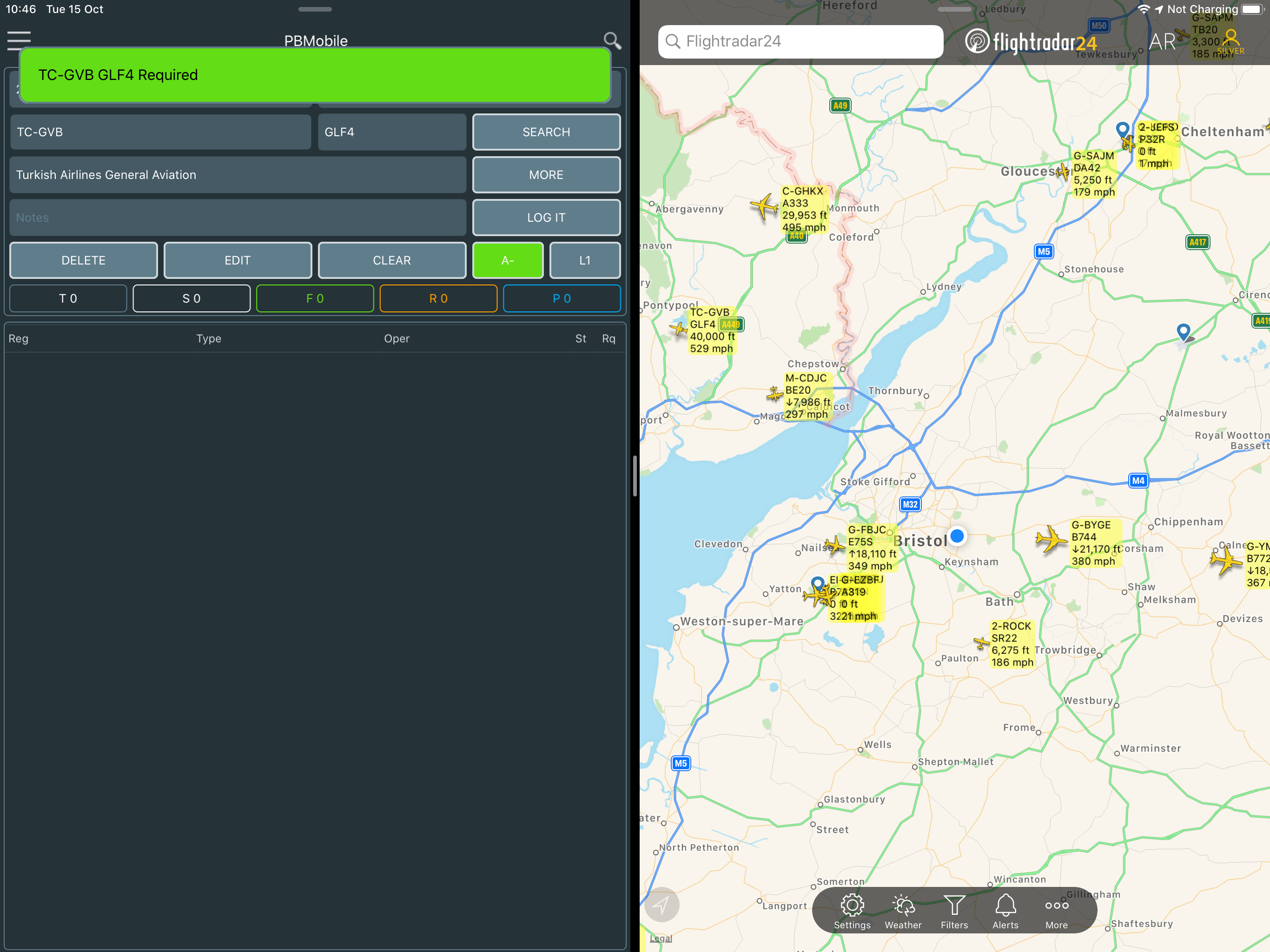The width and height of the screenshot is (1270, 952).
Task: Tap the blue airport pin near Cheltenham
Action: (1123, 129)
